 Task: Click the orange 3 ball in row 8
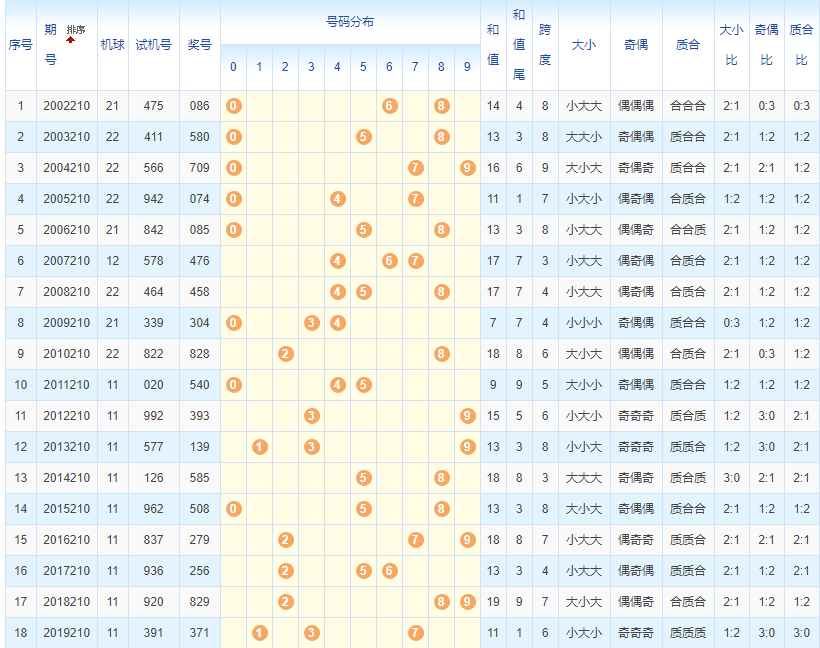tap(311, 323)
